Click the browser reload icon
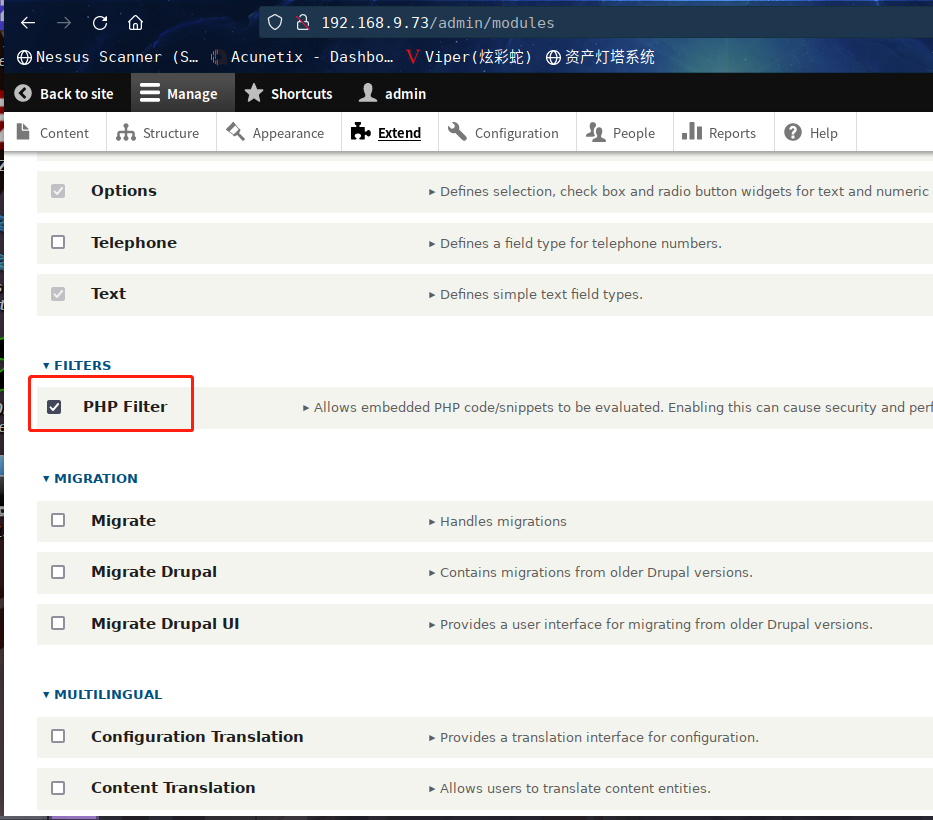This screenshot has width=933, height=820. 100,22
